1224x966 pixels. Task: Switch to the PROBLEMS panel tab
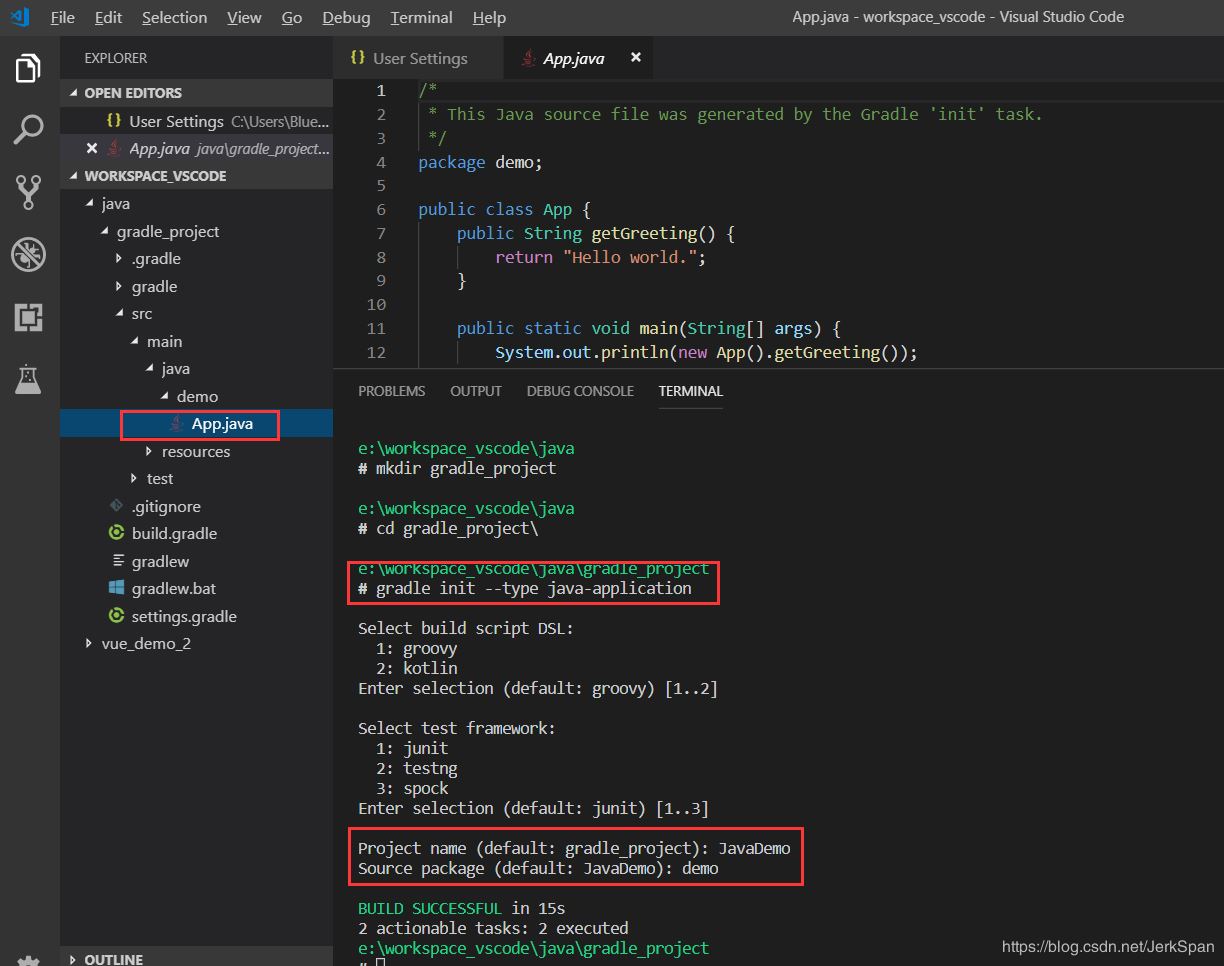tap(391, 391)
